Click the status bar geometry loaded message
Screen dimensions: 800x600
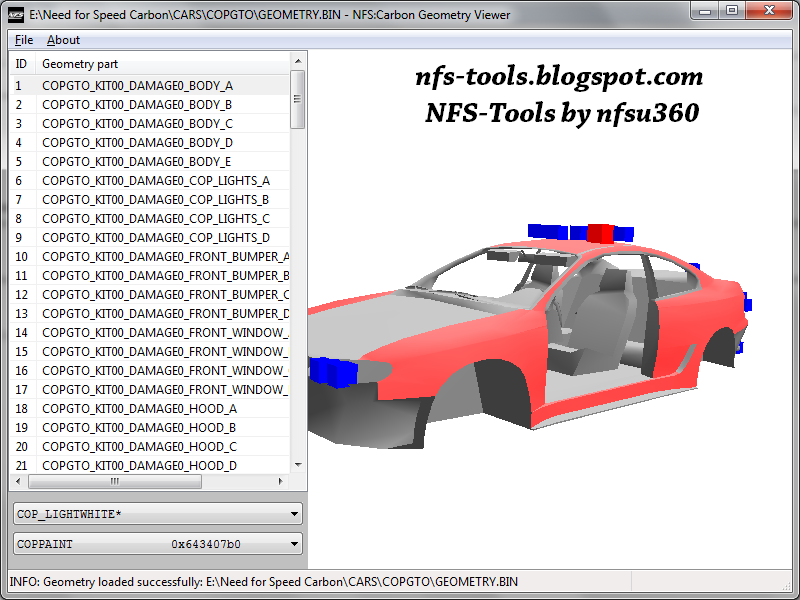click(264, 582)
